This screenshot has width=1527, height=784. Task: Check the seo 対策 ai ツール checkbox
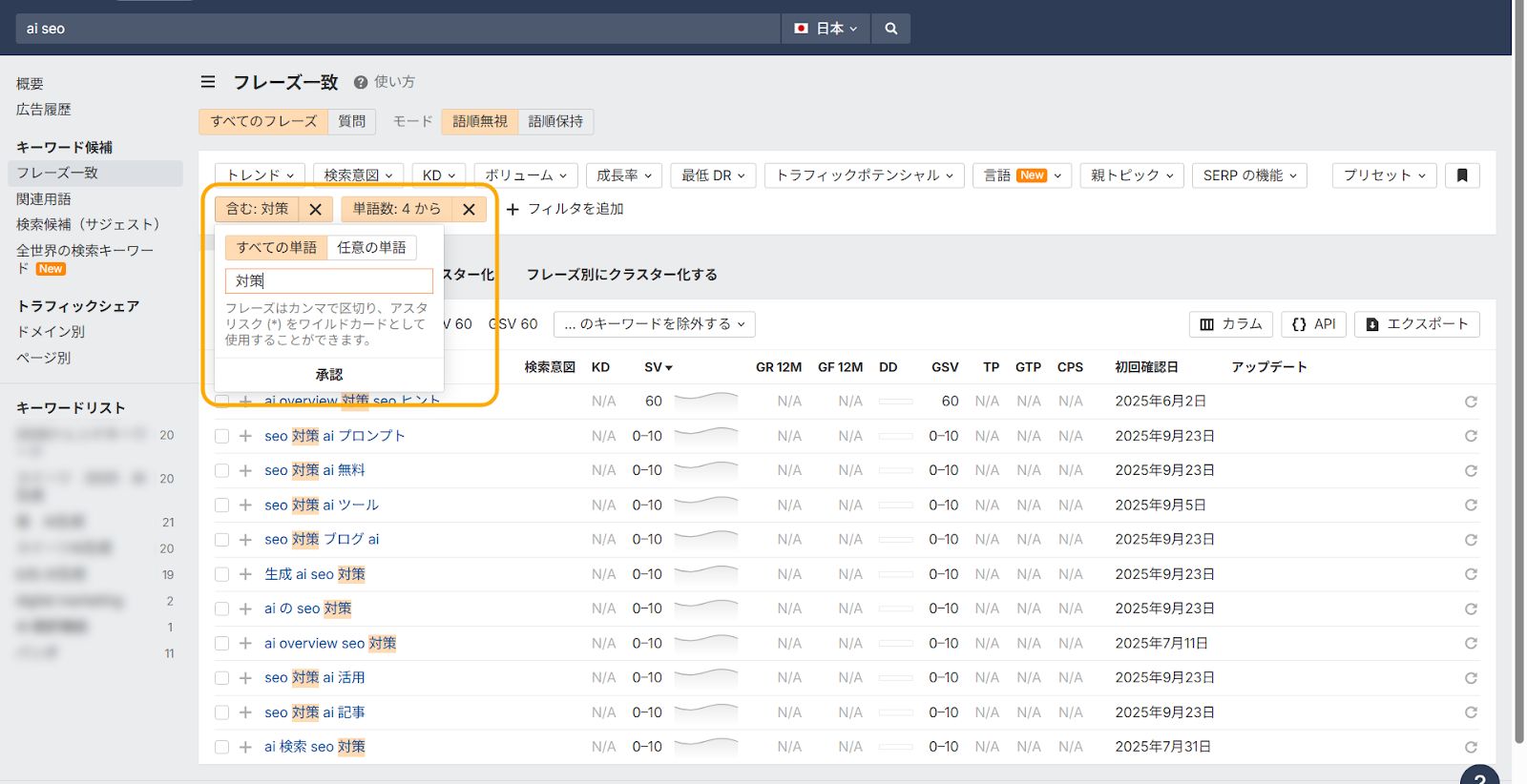[221, 505]
